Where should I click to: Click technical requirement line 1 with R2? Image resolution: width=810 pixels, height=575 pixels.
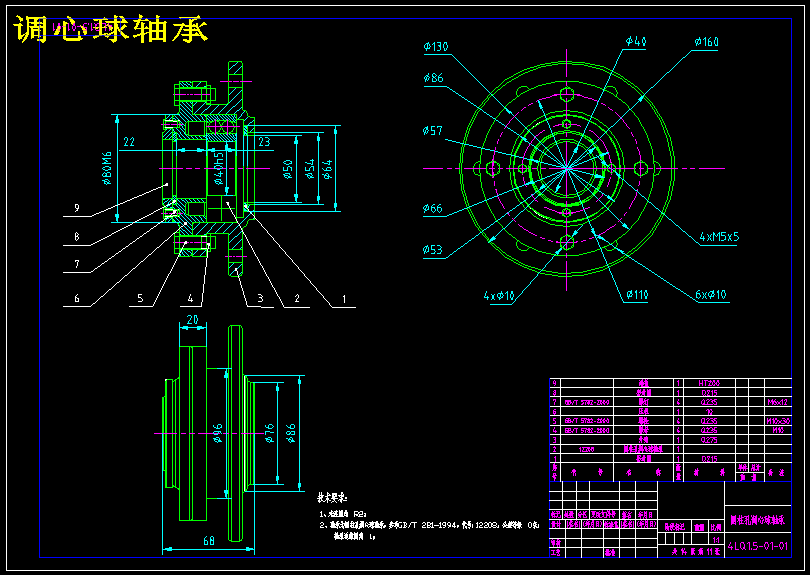coord(343,514)
